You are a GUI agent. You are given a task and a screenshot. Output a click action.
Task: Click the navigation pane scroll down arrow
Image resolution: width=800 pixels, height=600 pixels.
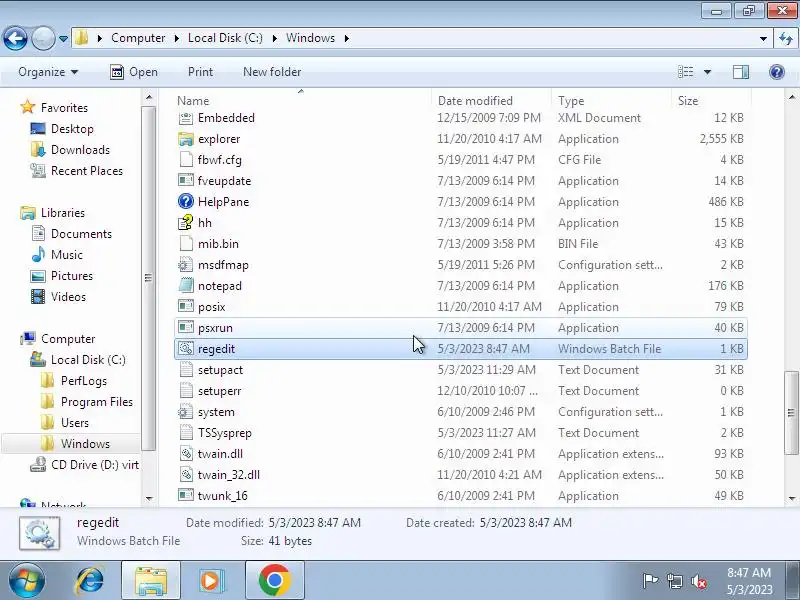(x=148, y=498)
